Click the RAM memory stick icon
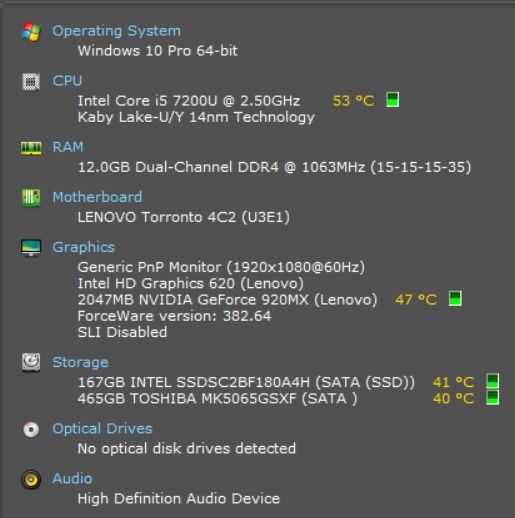This screenshot has width=515, height=518. click(31, 148)
